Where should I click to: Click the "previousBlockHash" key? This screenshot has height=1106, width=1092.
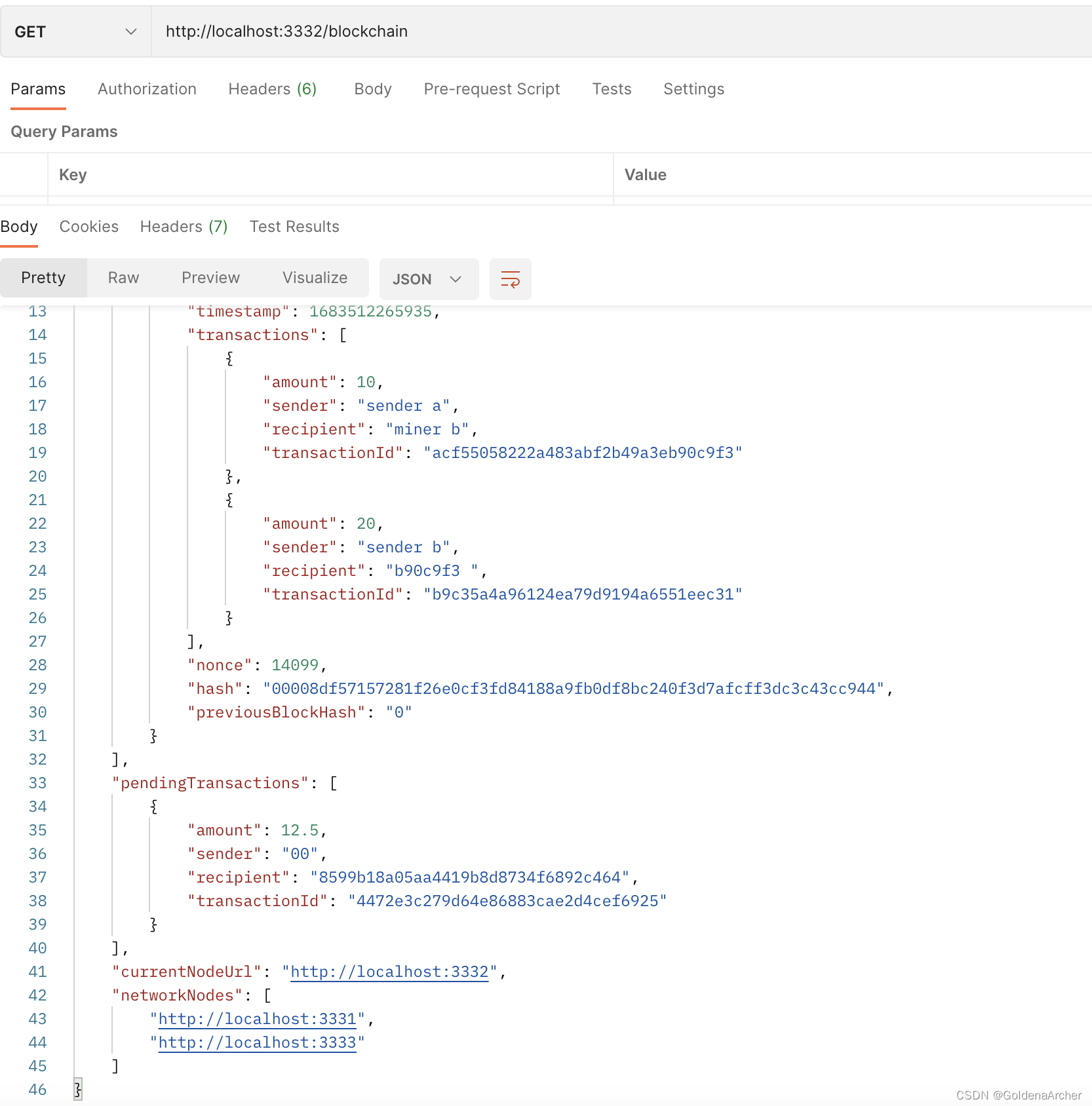click(x=276, y=712)
